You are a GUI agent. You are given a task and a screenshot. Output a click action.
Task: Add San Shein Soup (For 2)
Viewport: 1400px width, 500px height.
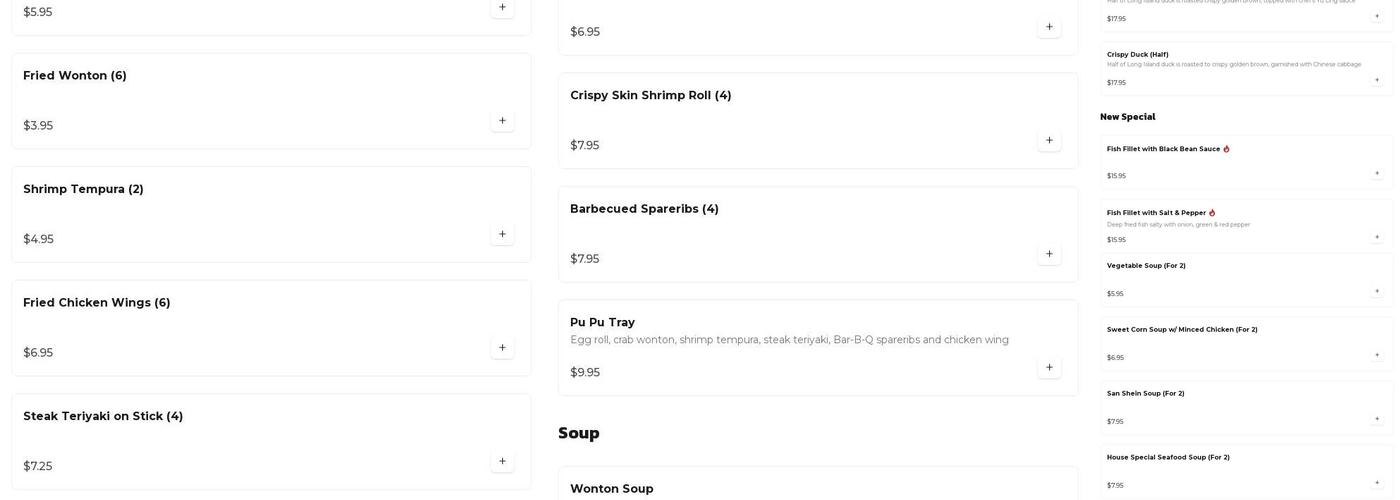[1377, 420]
